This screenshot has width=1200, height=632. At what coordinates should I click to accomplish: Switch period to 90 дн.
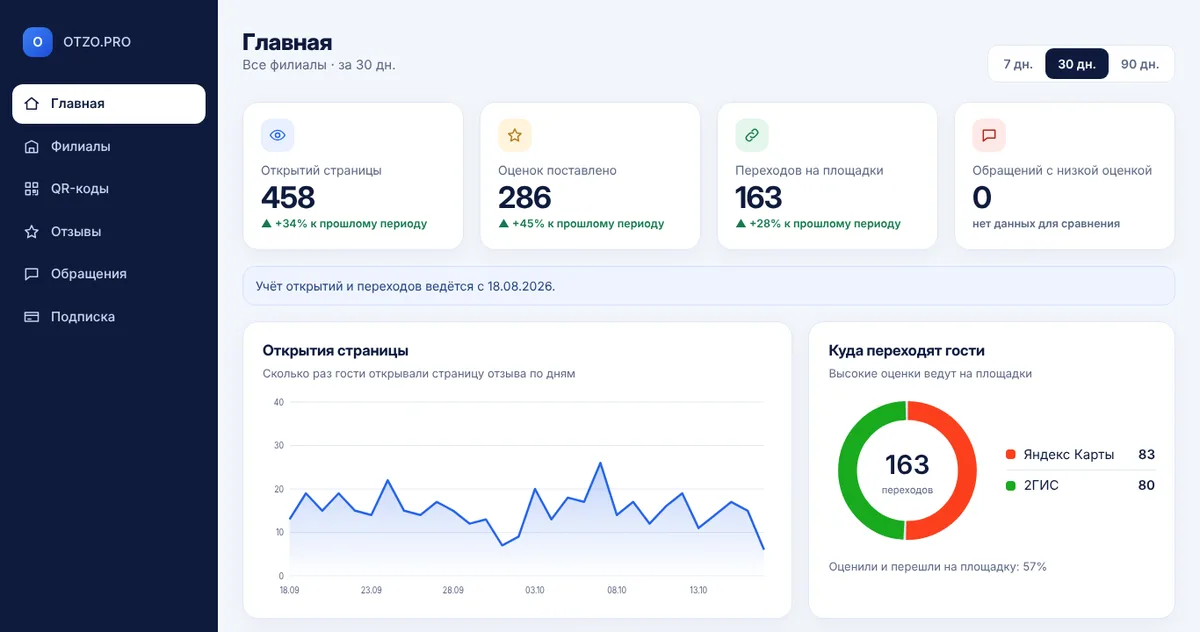[x=1140, y=64]
